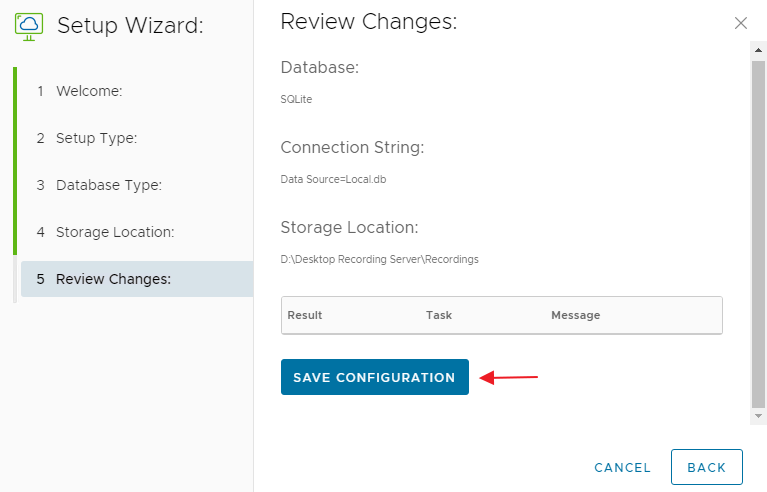Click the Task column header
Screen dimensions: 767x492
(439, 315)
